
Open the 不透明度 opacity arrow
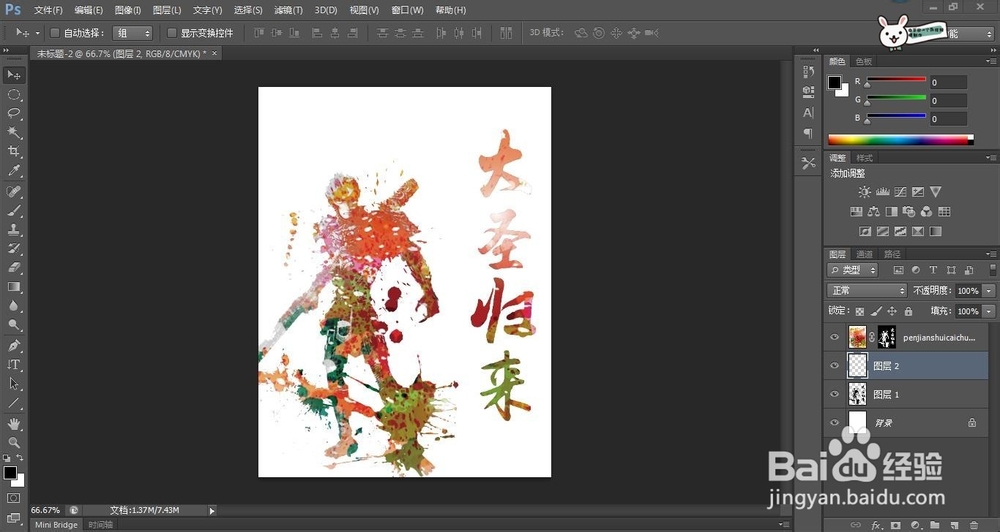point(989,291)
